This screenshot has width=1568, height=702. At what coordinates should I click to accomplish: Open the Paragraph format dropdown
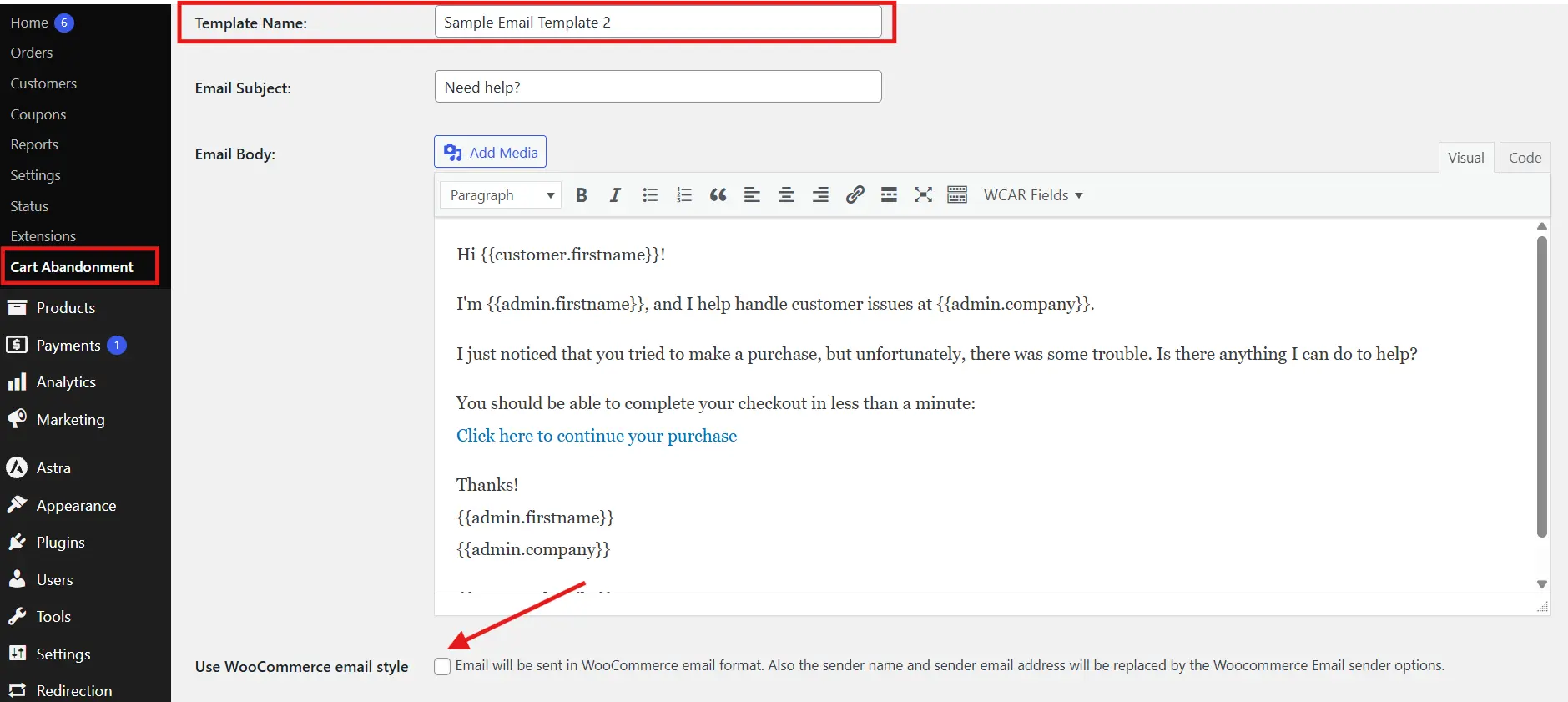501,195
